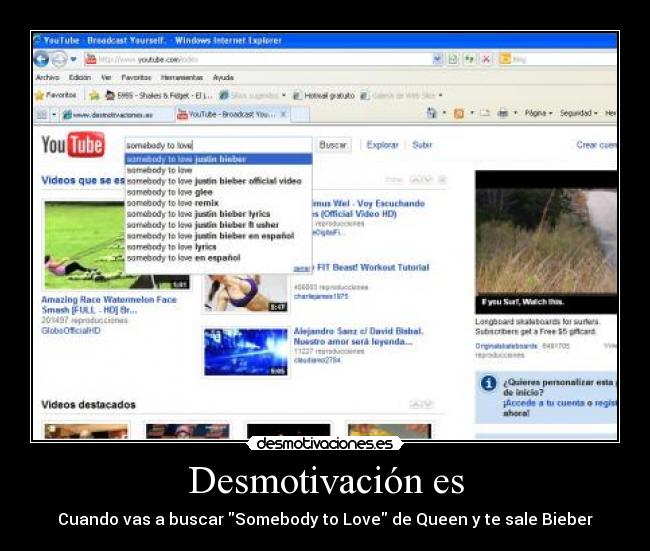This screenshot has height=551, width=650.
Task: Select suggestion justin bieber ft usher
Action: [x=218, y=225]
